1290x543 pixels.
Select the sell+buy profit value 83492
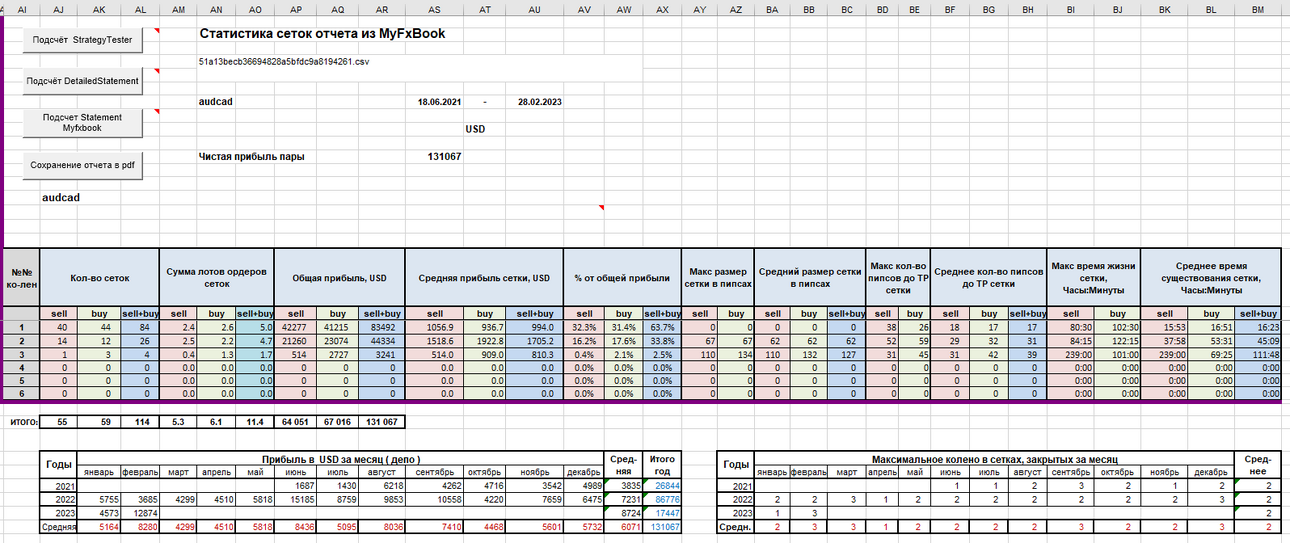(381, 327)
